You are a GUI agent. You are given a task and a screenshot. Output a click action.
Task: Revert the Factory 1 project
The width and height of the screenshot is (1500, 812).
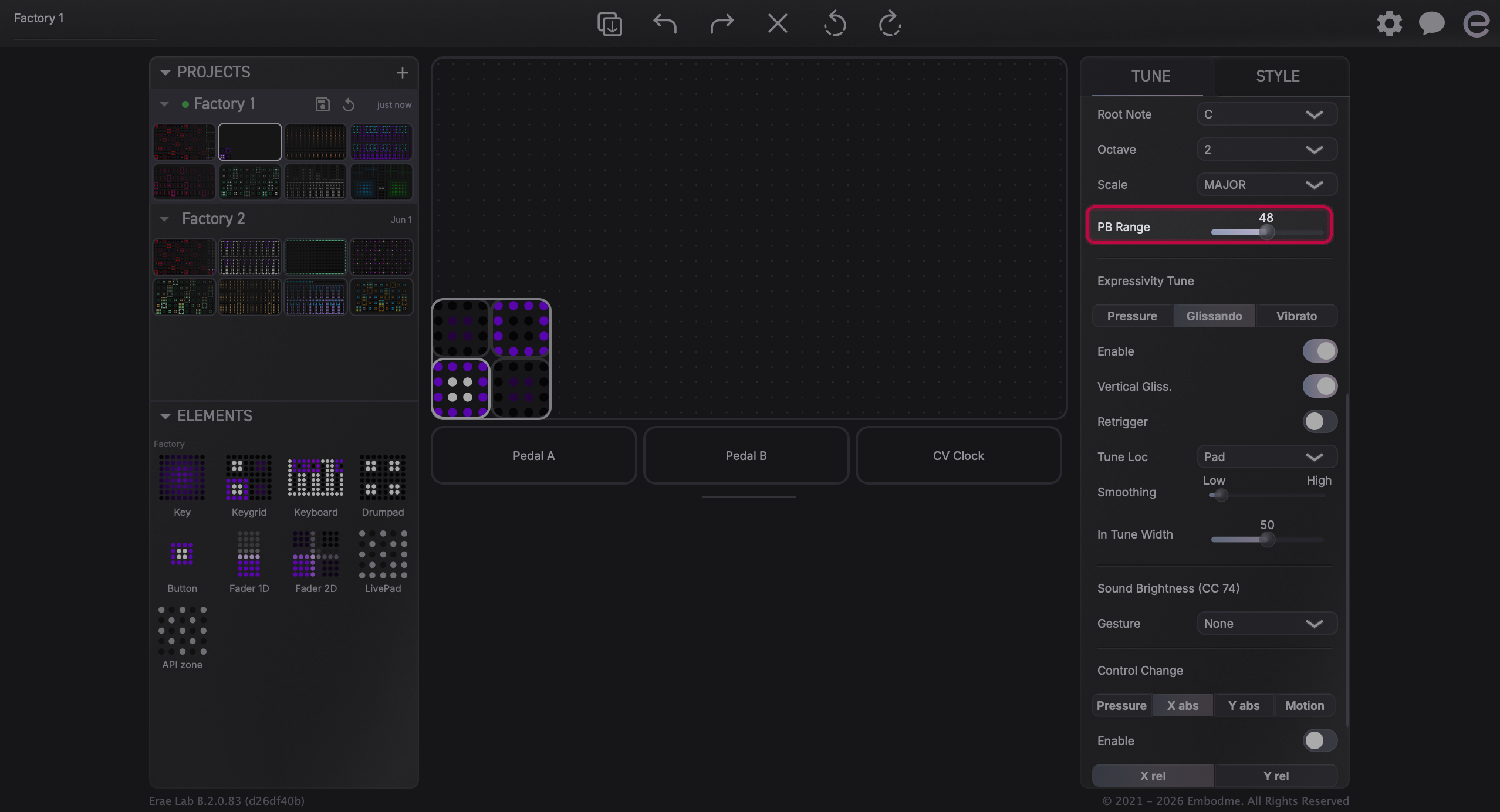click(349, 104)
